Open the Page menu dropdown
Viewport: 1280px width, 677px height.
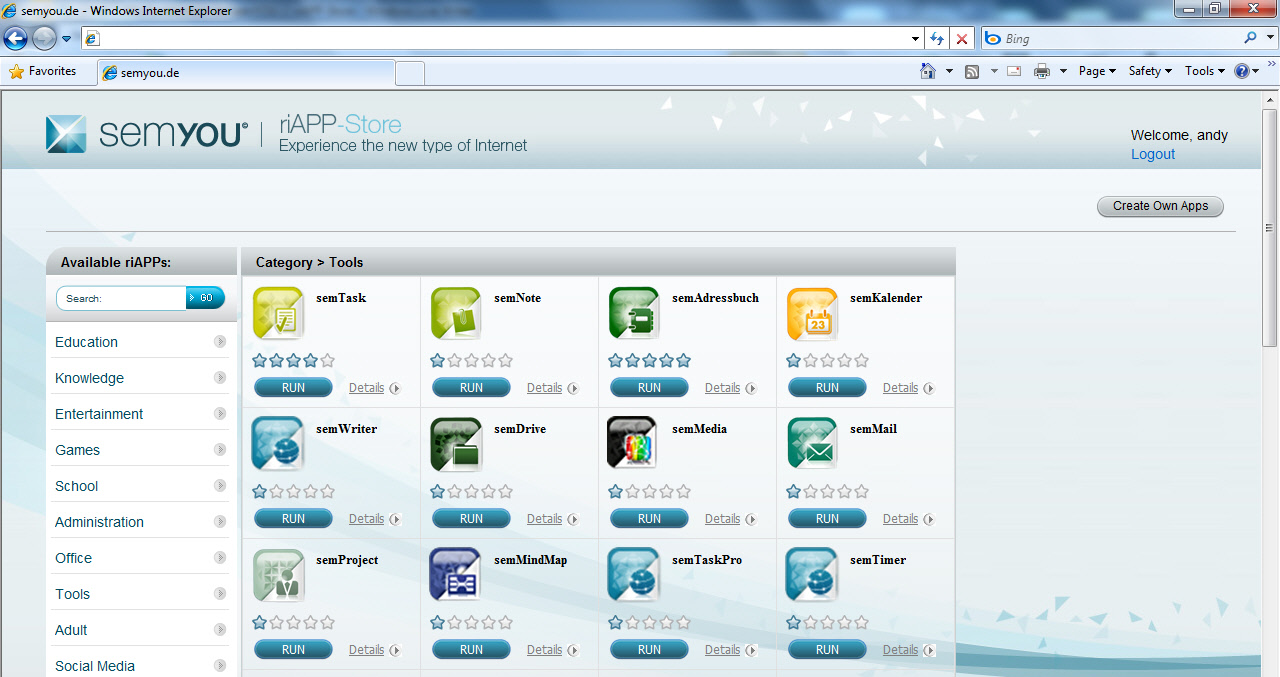coord(1097,71)
